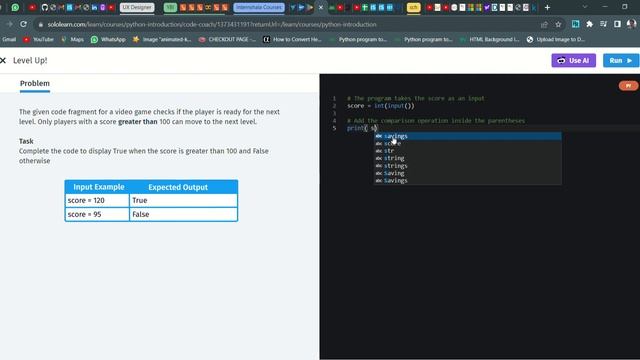
Task: Click code line 2 'score = int(input())'
Action: [380, 106]
